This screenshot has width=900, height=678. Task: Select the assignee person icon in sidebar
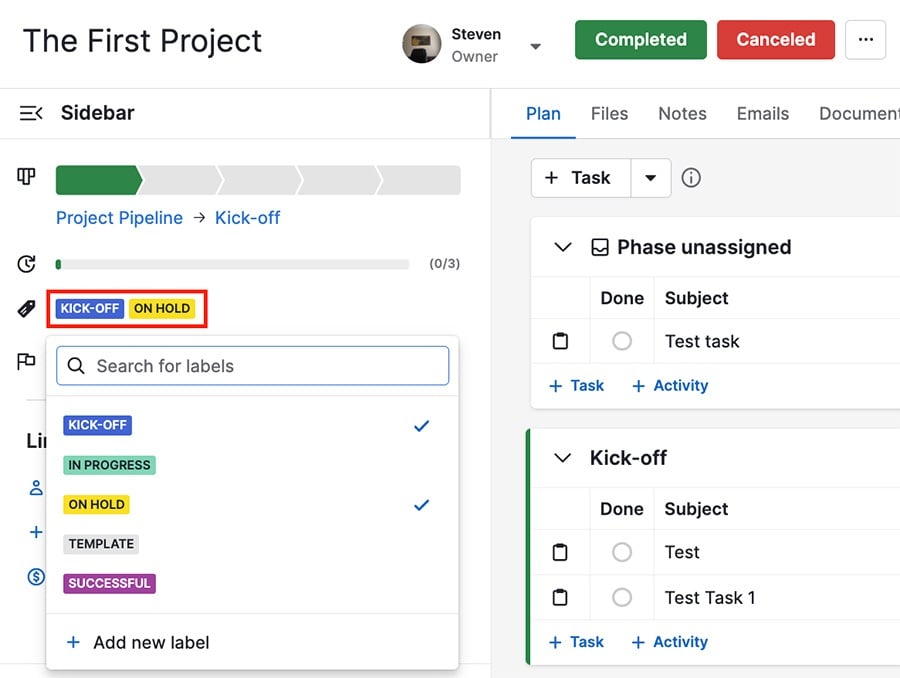[x=34, y=488]
